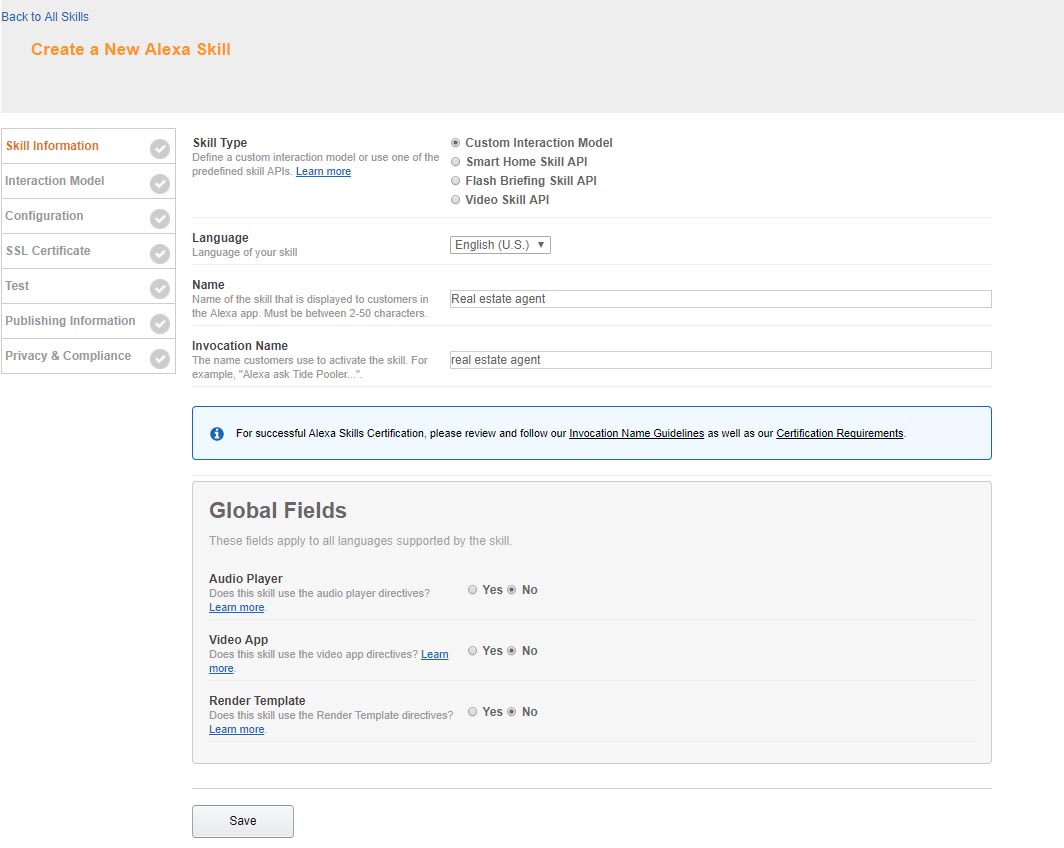Click the checkmark icon beside Privacy & Compliance
This screenshot has width=1064, height=848.
pyautogui.click(x=160, y=358)
